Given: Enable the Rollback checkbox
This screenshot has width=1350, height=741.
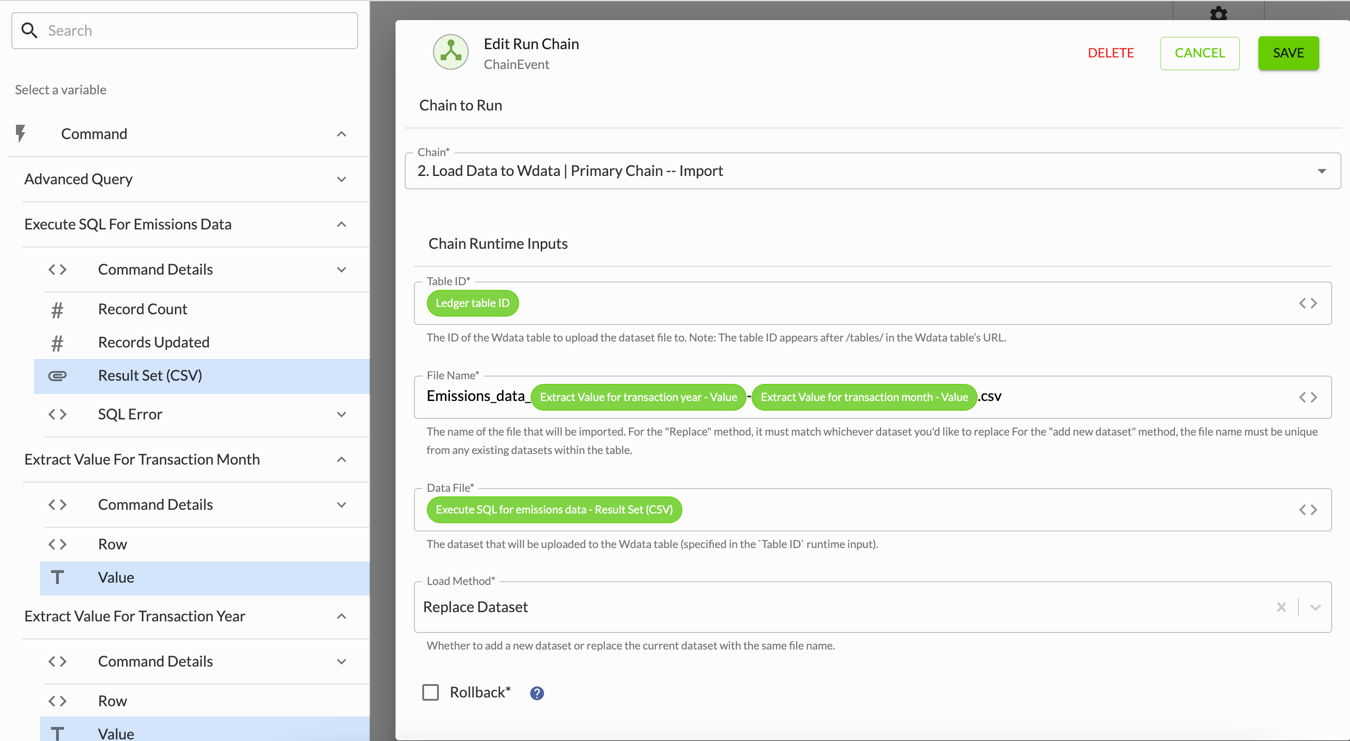Looking at the screenshot, I should (431, 692).
